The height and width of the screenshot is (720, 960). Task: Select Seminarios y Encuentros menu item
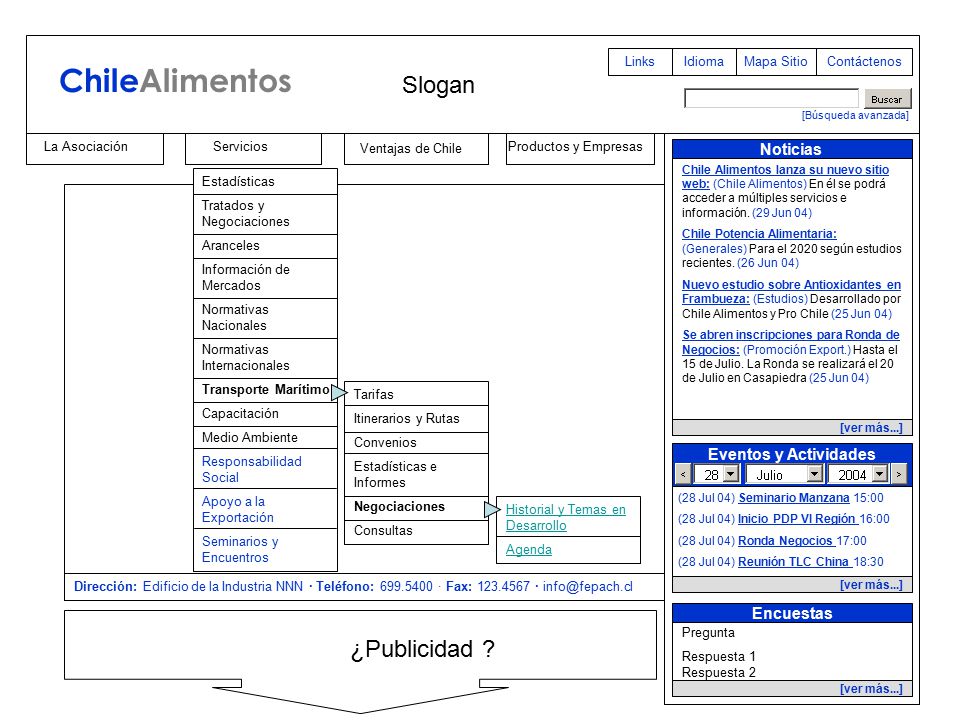tap(265, 549)
